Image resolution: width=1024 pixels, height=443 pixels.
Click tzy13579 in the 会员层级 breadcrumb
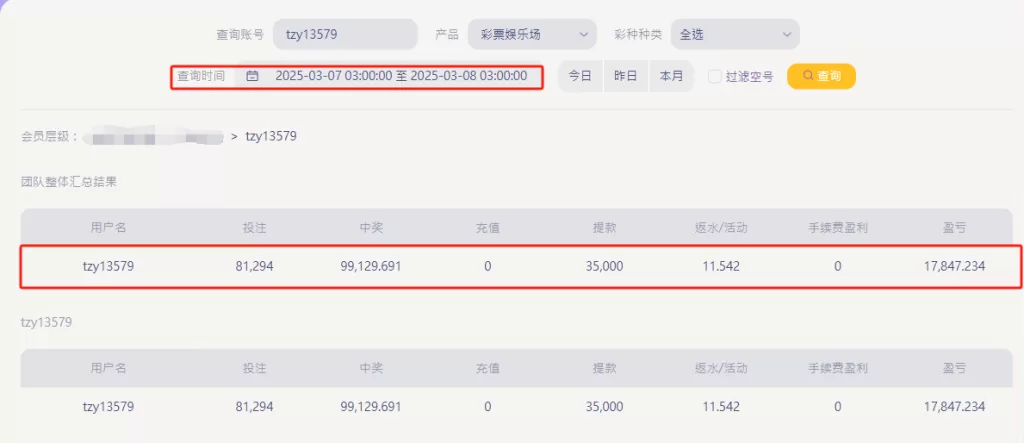pos(271,137)
